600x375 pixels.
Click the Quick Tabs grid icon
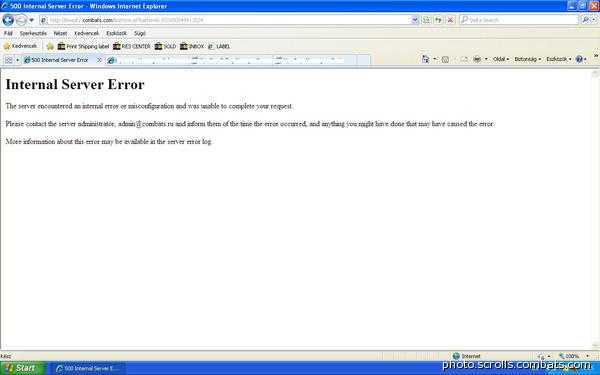click(x=8, y=60)
